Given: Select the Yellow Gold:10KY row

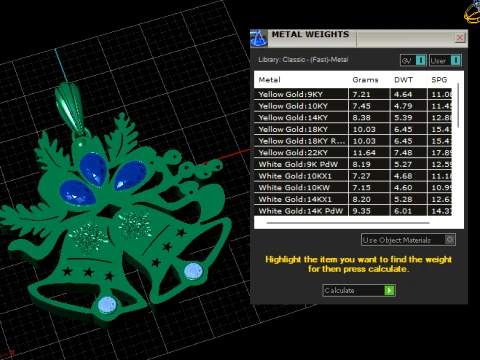Looking at the screenshot, I should [x=353, y=106].
